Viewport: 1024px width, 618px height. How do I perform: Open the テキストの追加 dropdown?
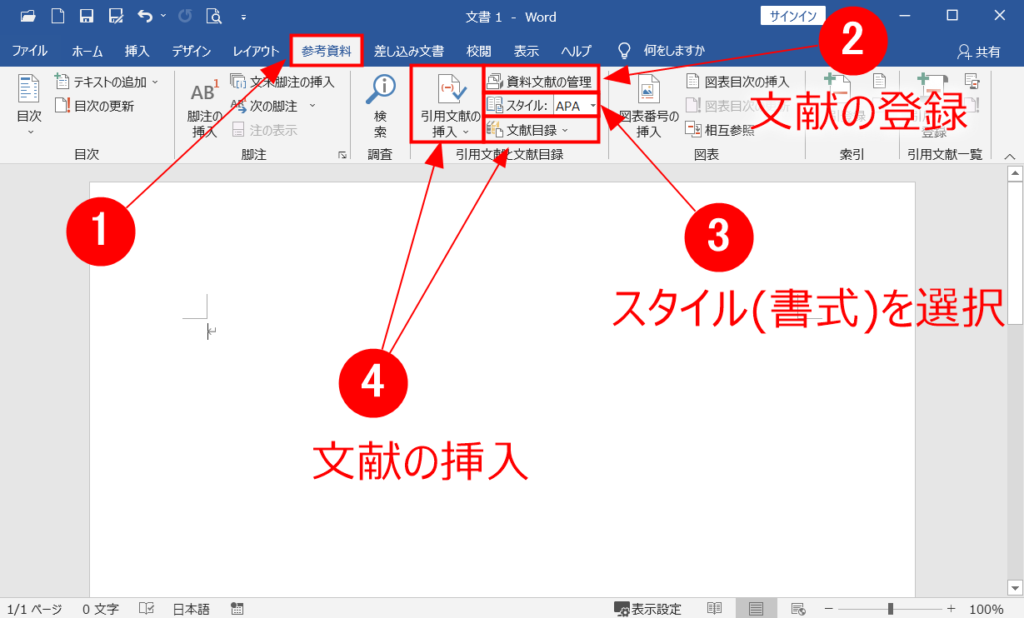107,82
